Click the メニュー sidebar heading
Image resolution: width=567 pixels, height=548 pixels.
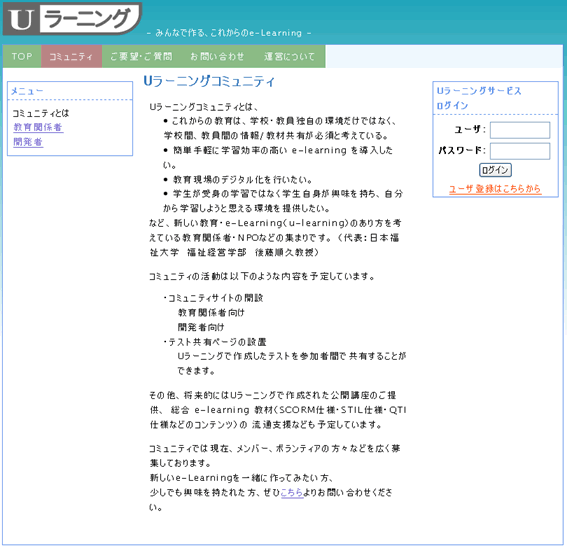27,91
